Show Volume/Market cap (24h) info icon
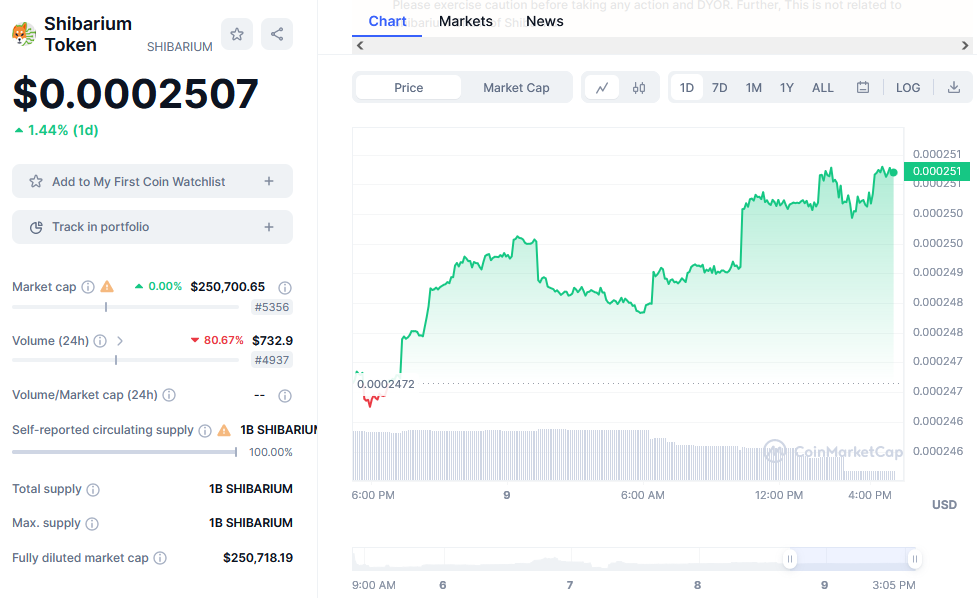Viewport: 977px width, 598px height. point(169,395)
